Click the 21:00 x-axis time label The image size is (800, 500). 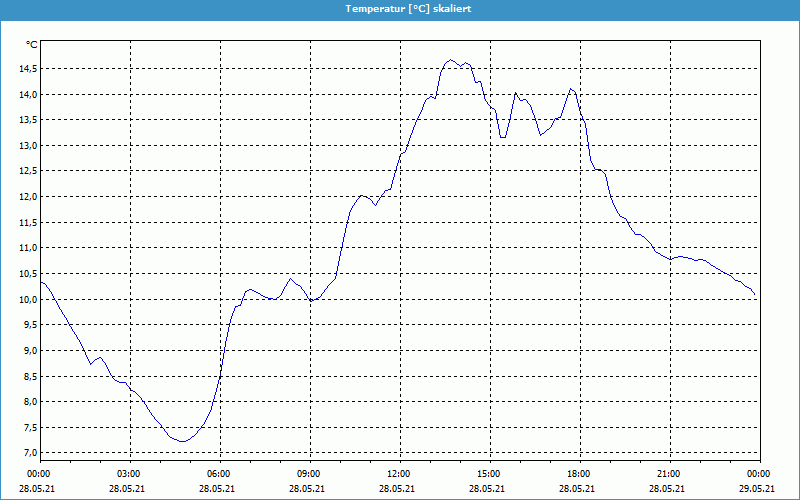pyautogui.click(x=669, y=474)
